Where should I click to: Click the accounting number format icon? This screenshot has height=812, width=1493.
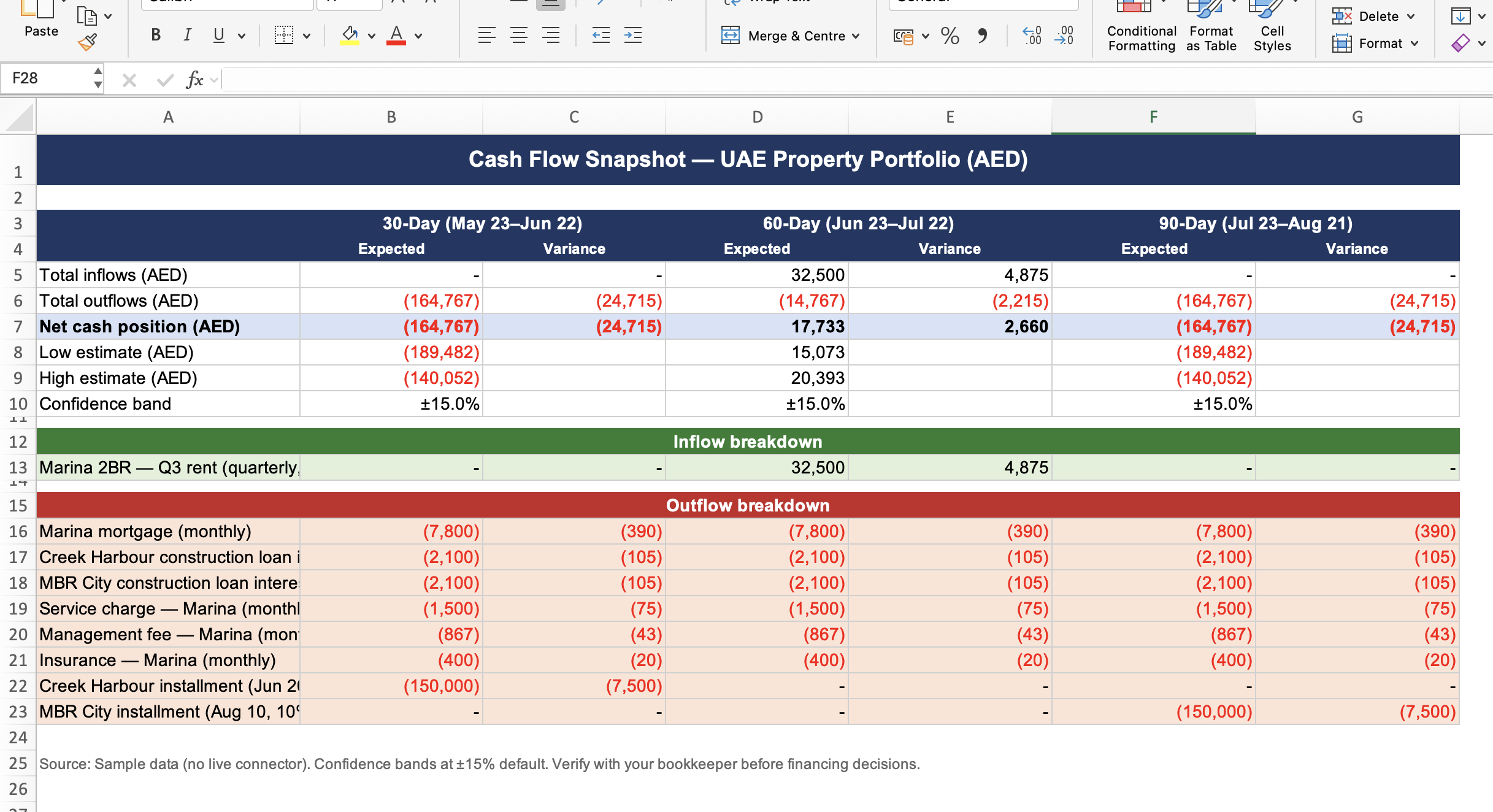904,36
